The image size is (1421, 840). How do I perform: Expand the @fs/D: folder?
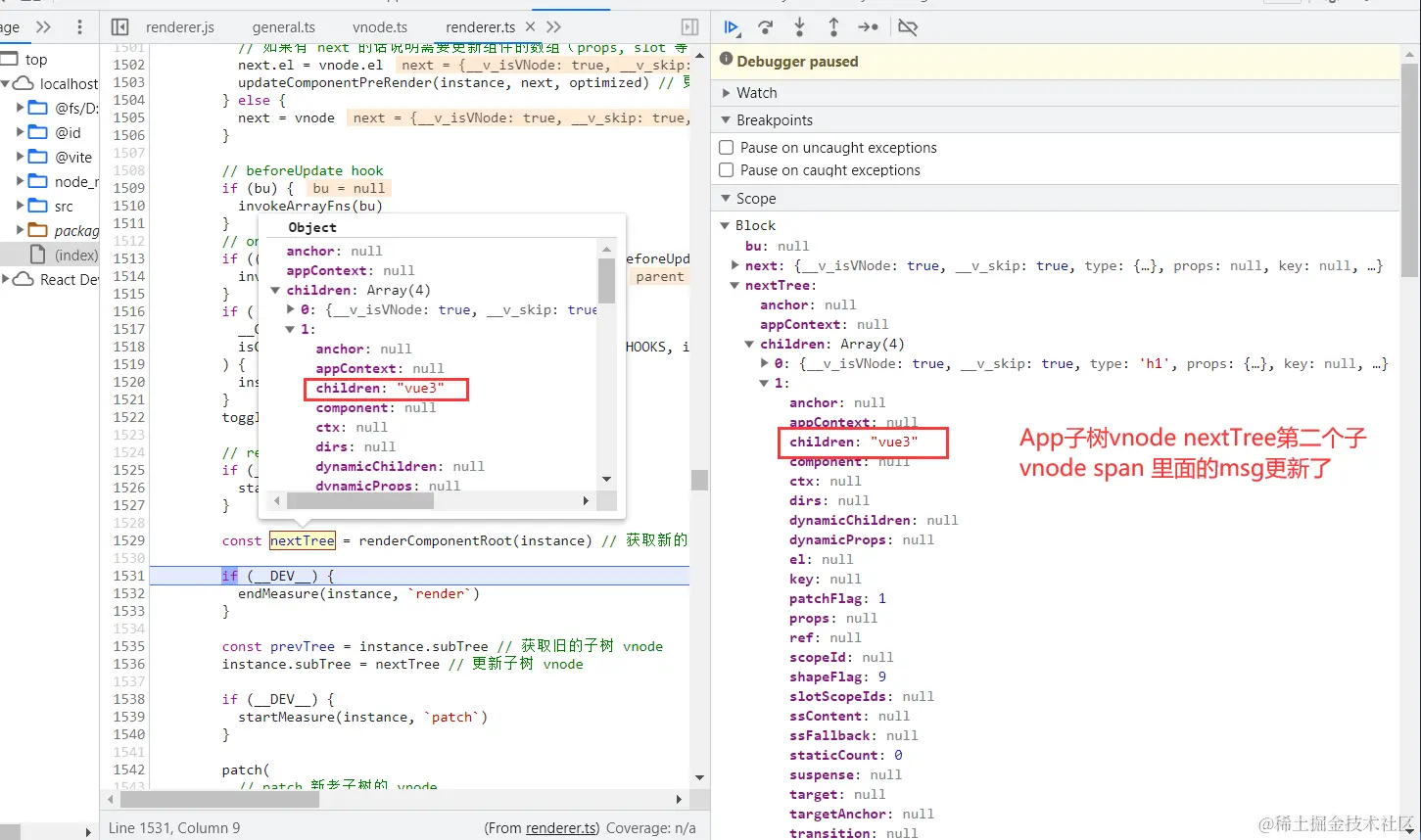point(21,108)
